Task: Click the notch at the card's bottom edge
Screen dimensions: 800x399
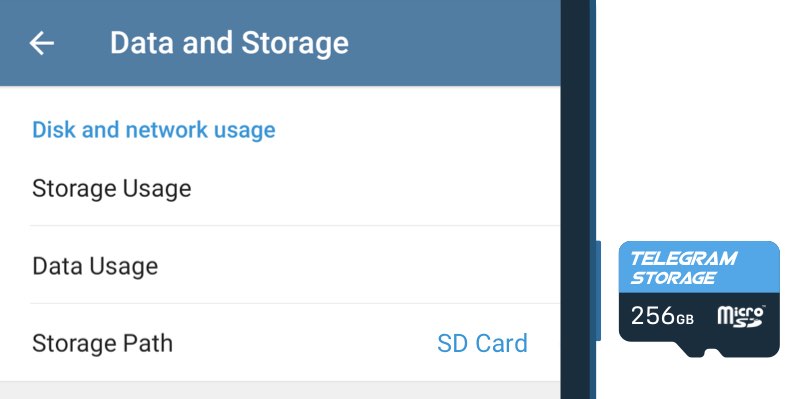Action: point(712,353)
